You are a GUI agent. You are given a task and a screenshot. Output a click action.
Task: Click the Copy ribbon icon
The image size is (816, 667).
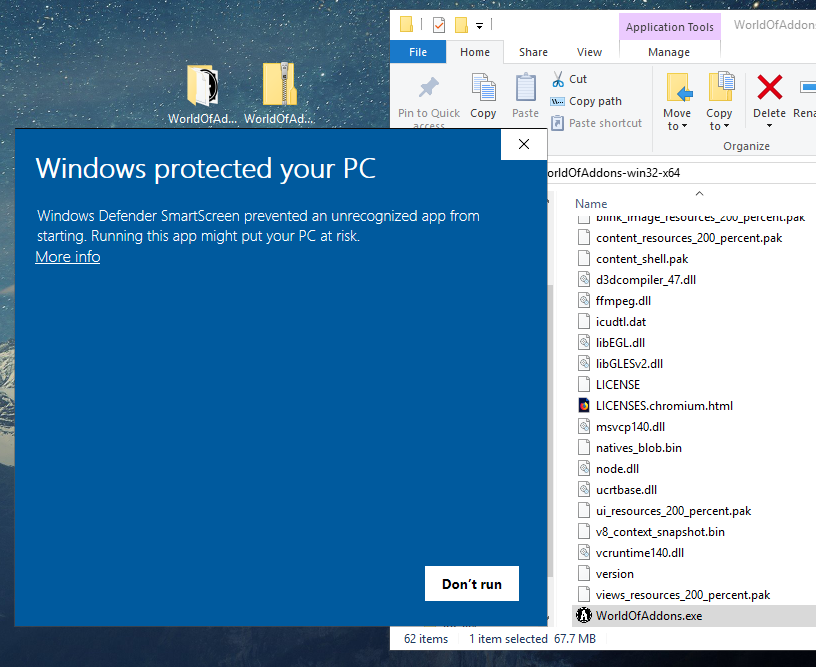483,87
